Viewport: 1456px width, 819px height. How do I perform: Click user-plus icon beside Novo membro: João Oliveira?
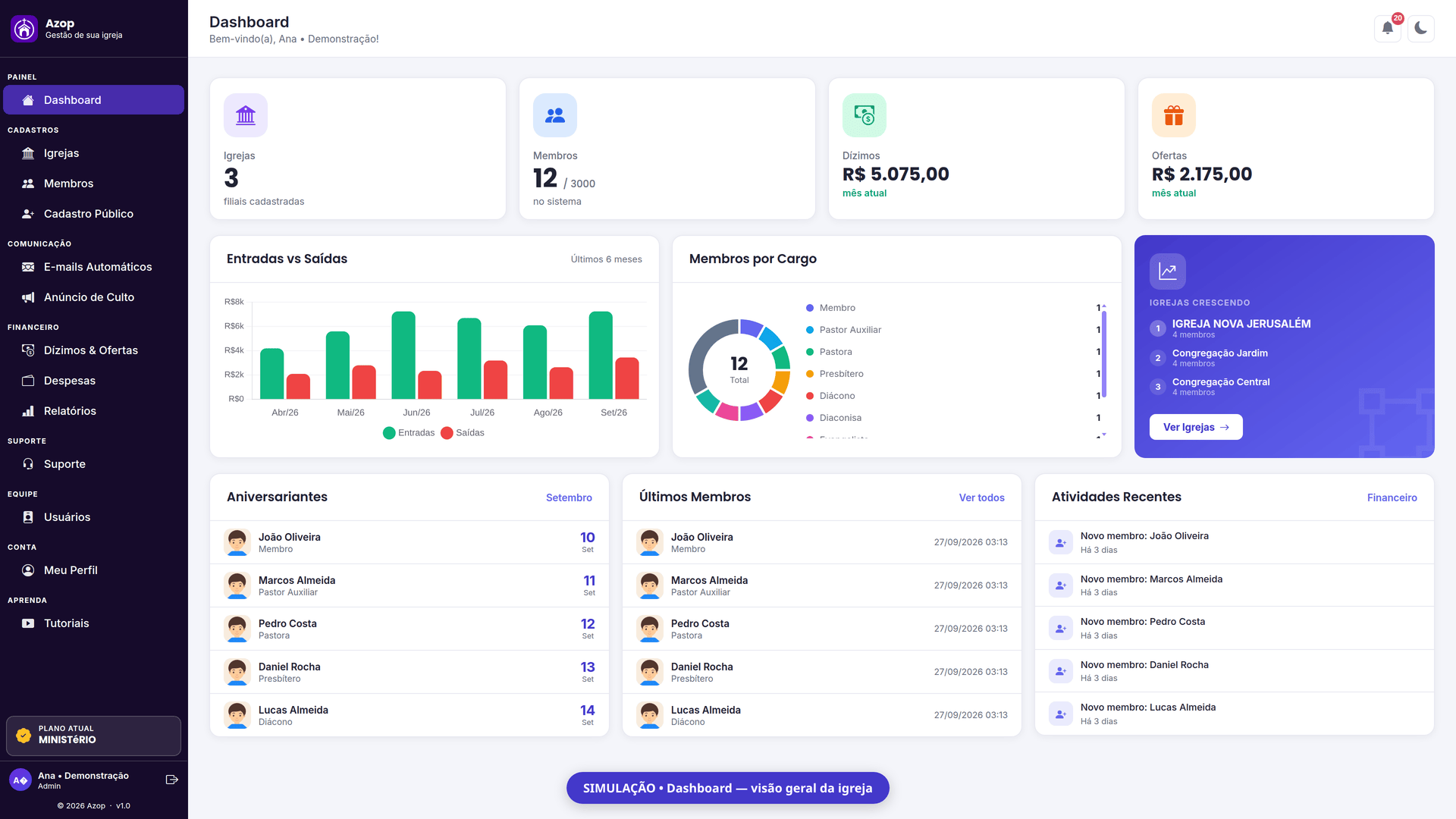[x=1061, y=542]
